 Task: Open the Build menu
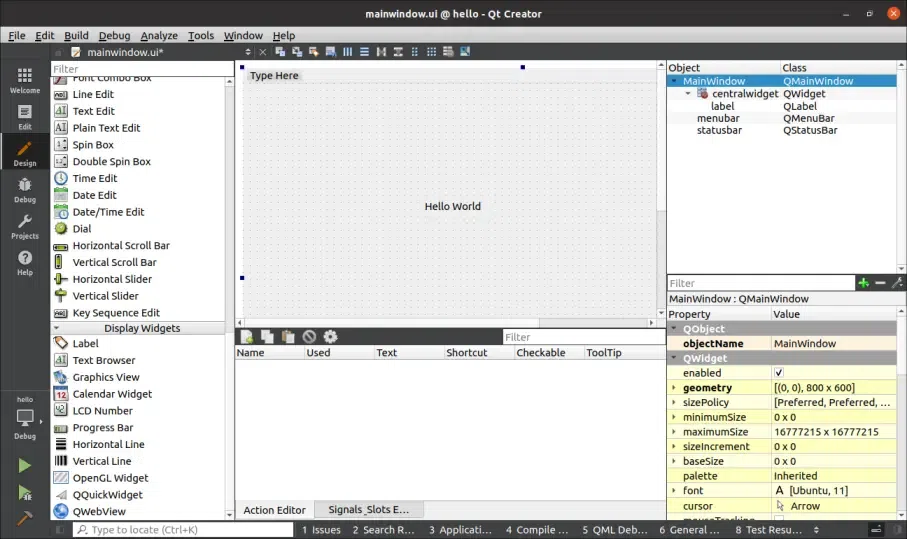(x=76, y=35)
